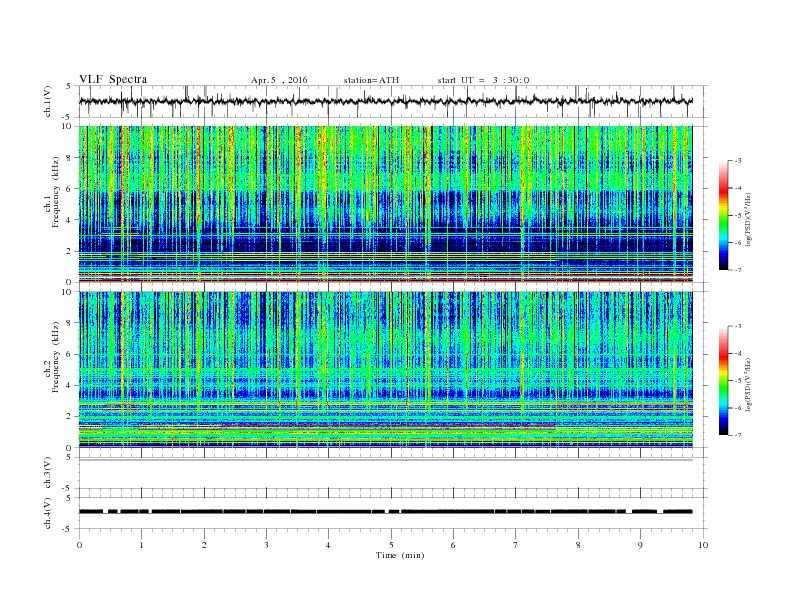Click the "ch.4(V)" axis label

tap(48, 513)
